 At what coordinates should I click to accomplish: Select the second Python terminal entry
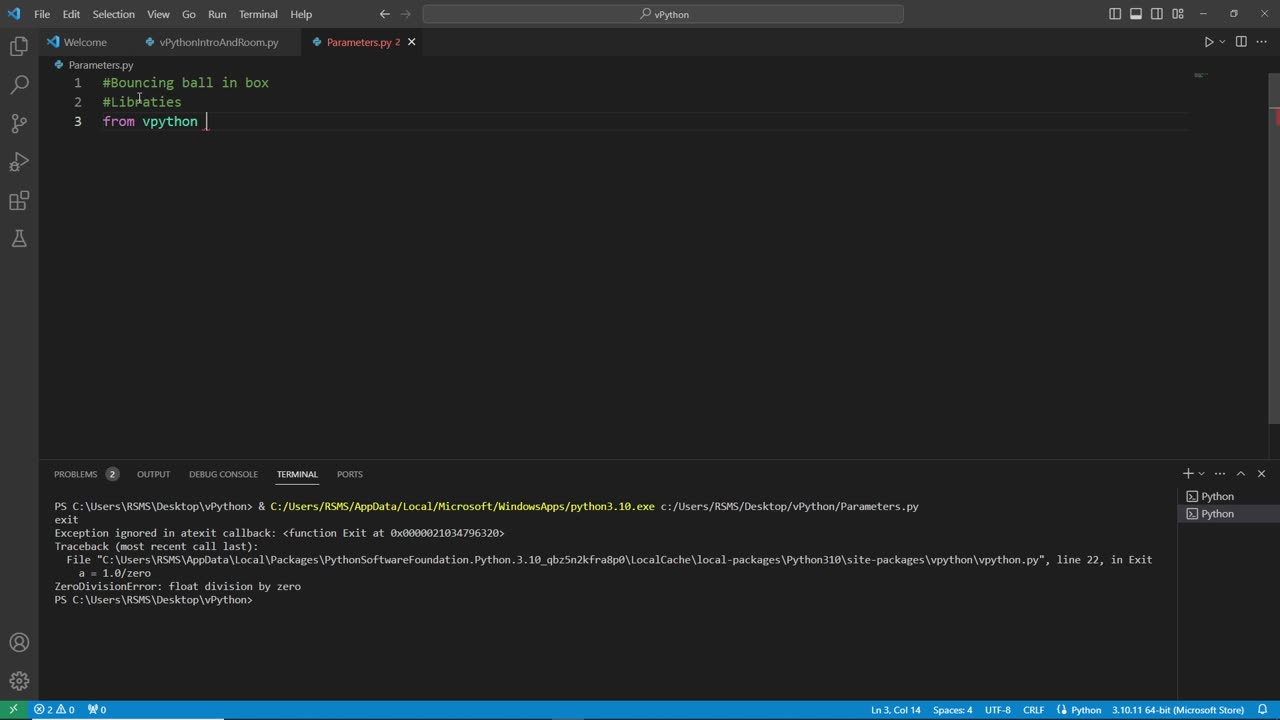[x=1228, y=514]
